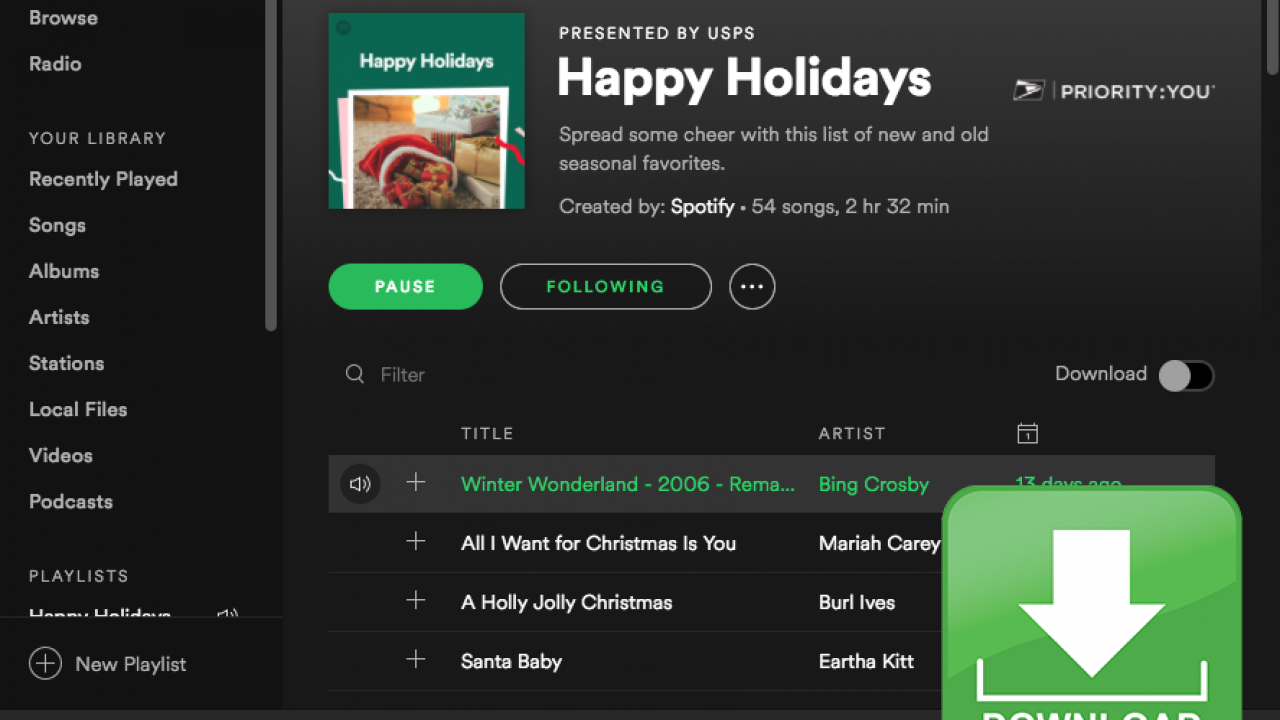Save A Holly Jolly Christmas with plus icon

pyautogui.click(x=416, y=601)
